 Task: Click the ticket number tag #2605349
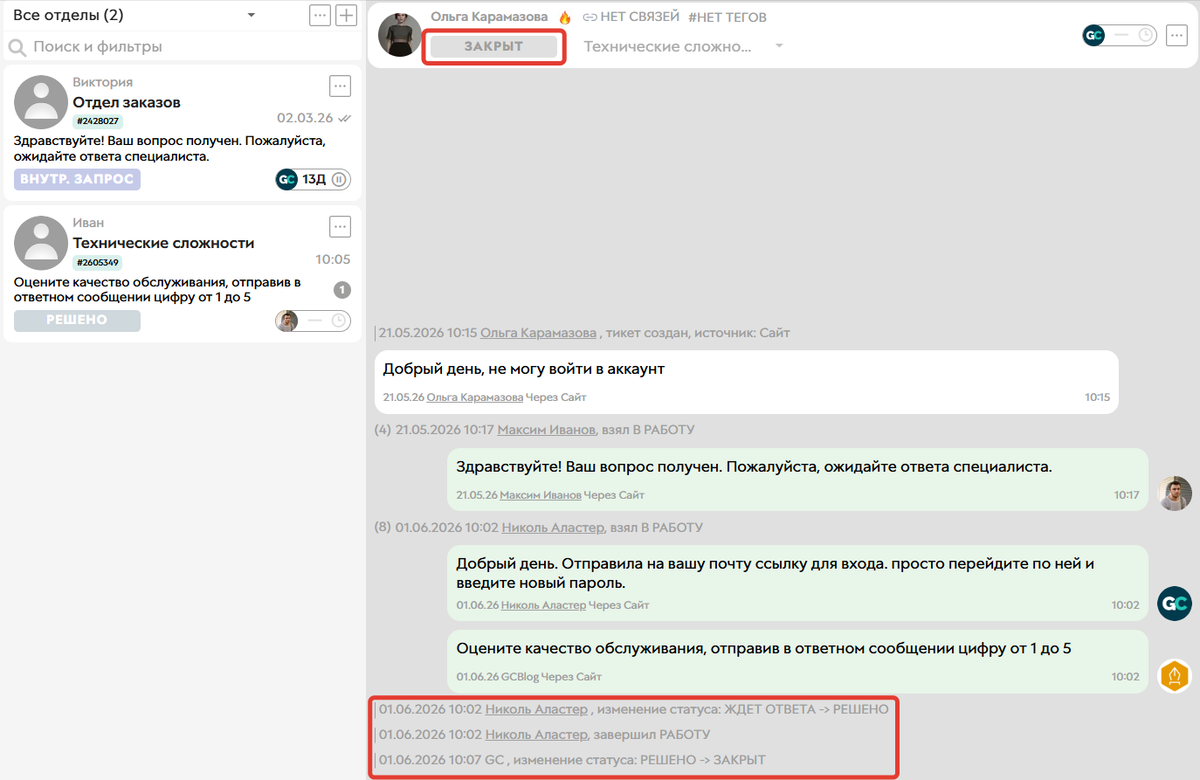(x=98, y=263)
